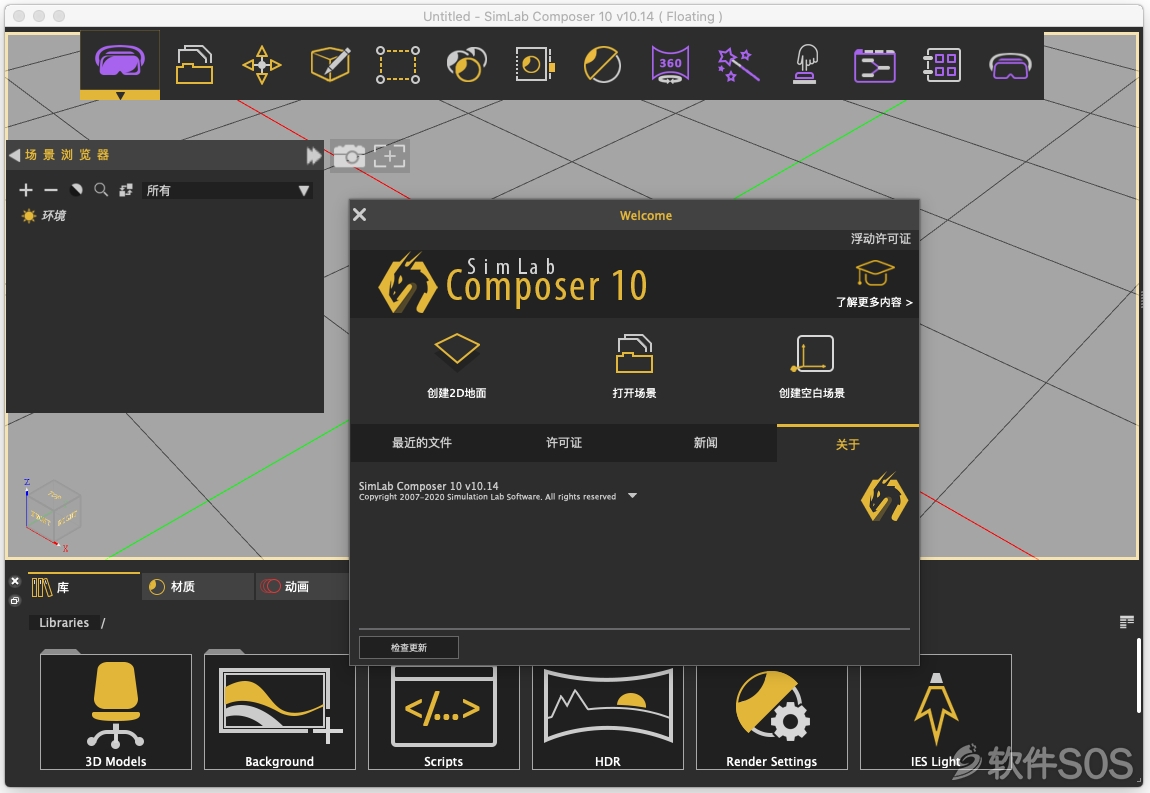1150x793 pixels.
Task: Close the bottom library panel
Action: (x=15, y=581)
